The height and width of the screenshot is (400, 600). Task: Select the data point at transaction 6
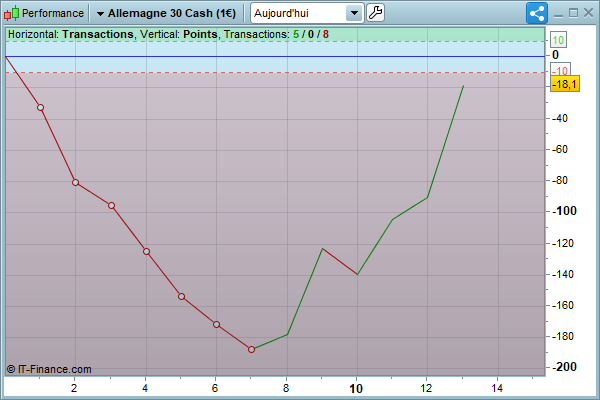216,325
